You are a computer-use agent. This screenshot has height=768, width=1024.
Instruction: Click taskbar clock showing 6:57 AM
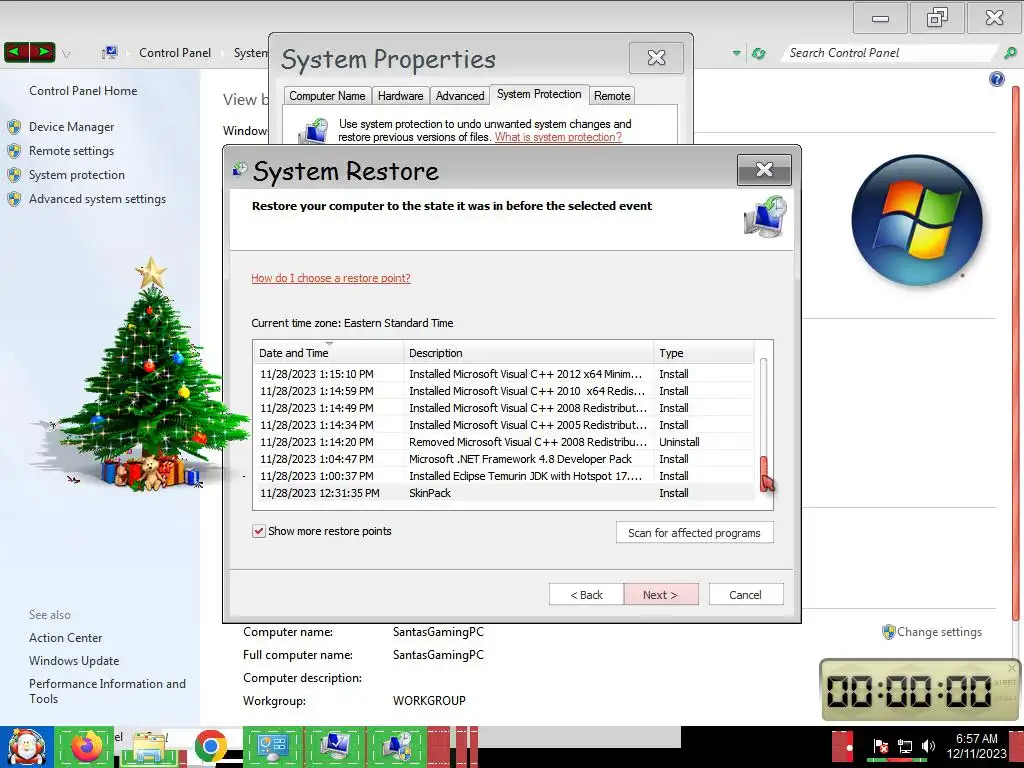coord(976,746)
